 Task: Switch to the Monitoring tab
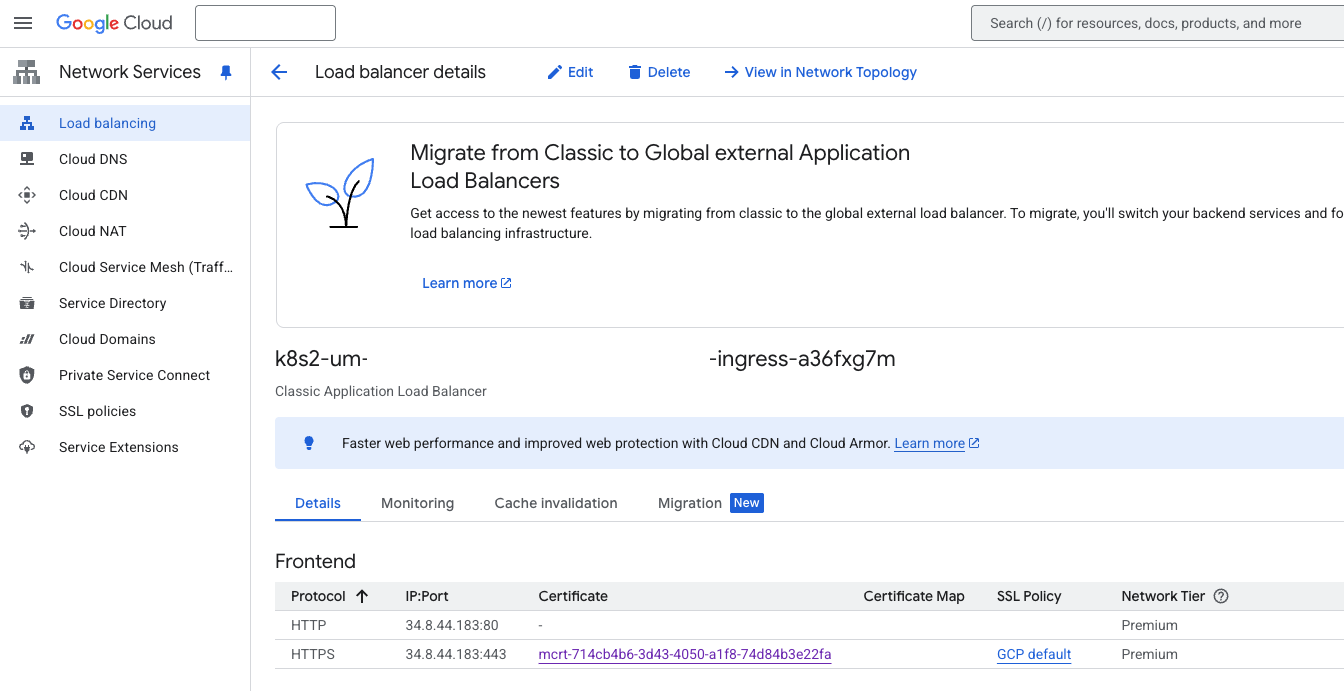click(x=417, y=503)
